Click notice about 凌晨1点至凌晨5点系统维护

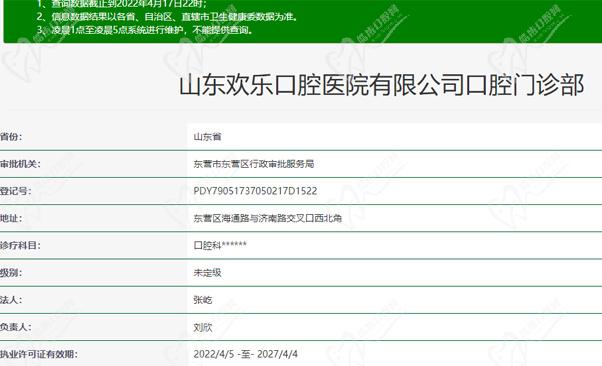[x=145, y=30]
